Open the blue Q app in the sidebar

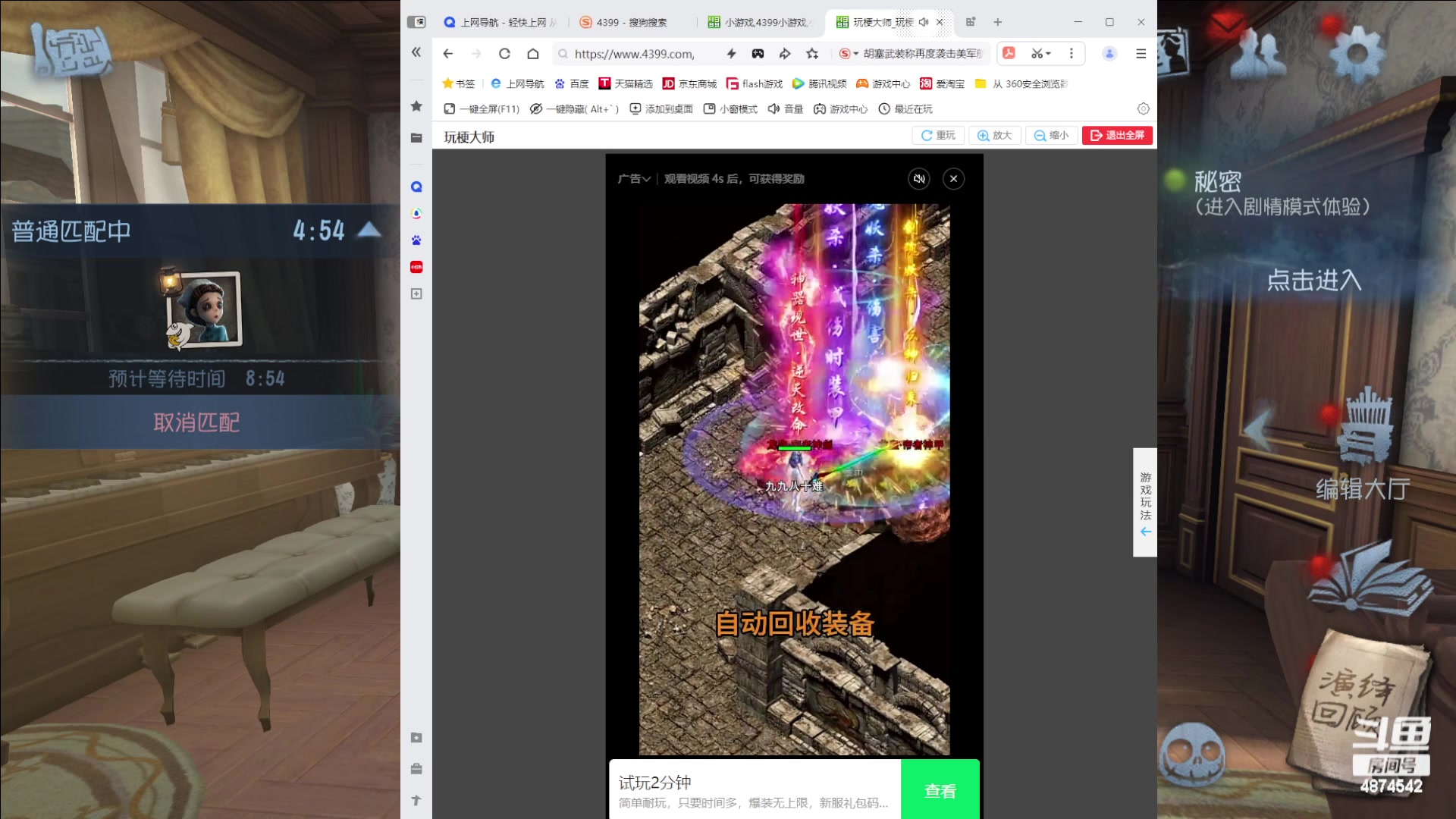(x=416, y=187)
